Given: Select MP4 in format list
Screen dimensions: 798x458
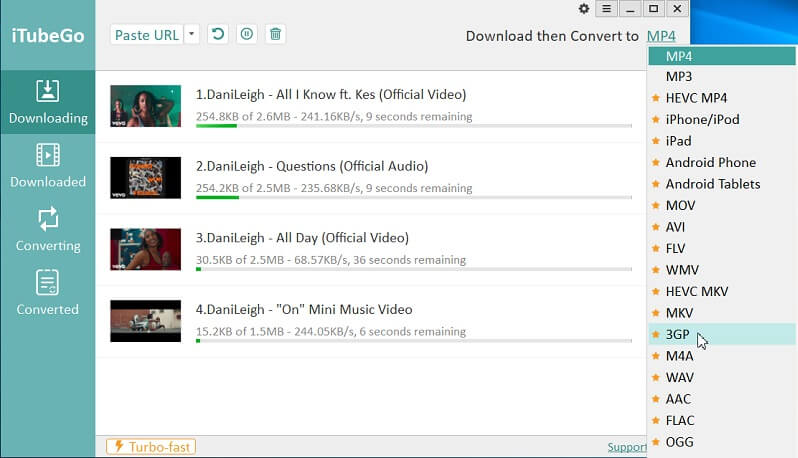Looking at the screenshot, I should click(722, 56).
